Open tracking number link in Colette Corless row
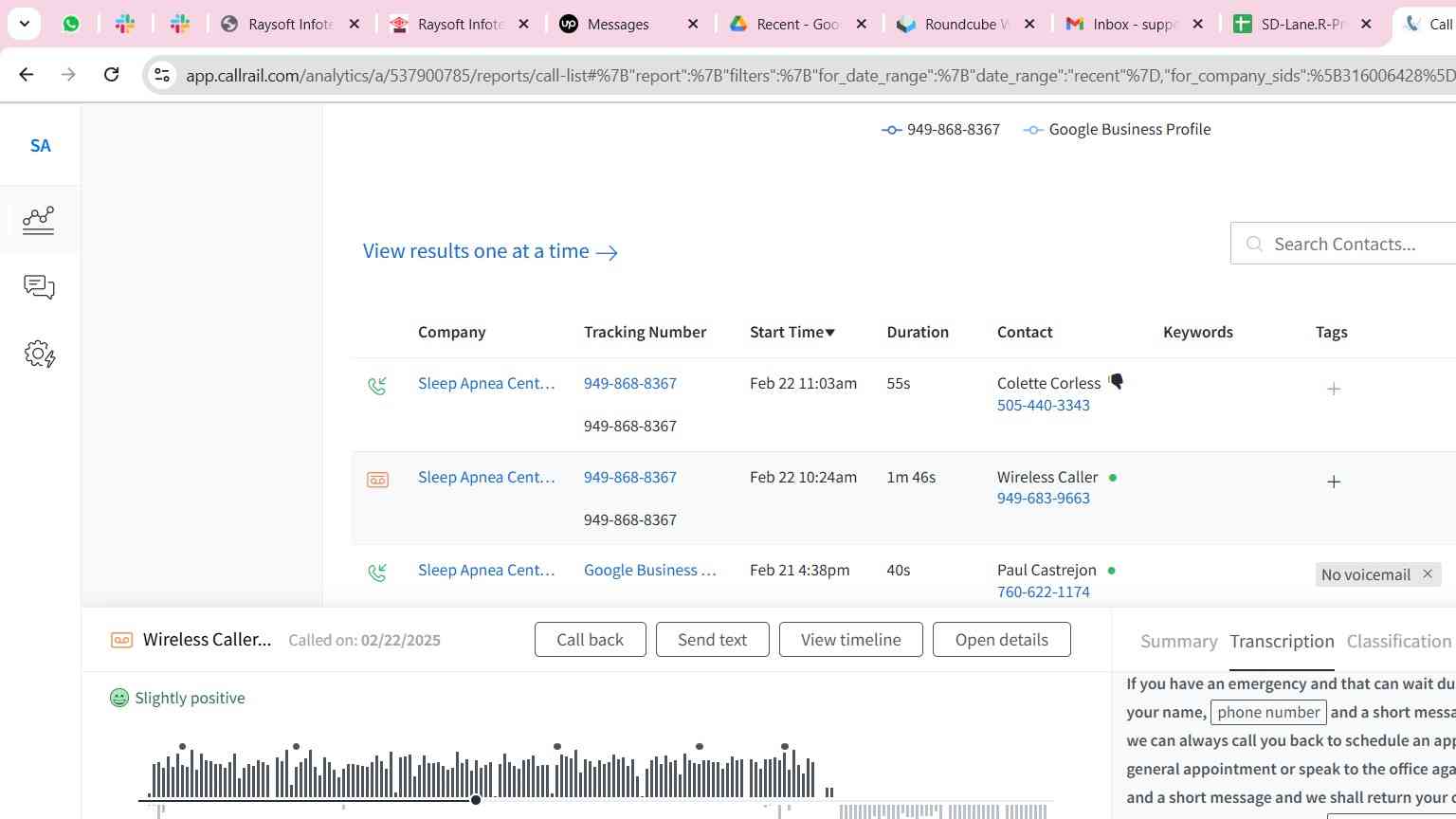 tap(630, 383)
